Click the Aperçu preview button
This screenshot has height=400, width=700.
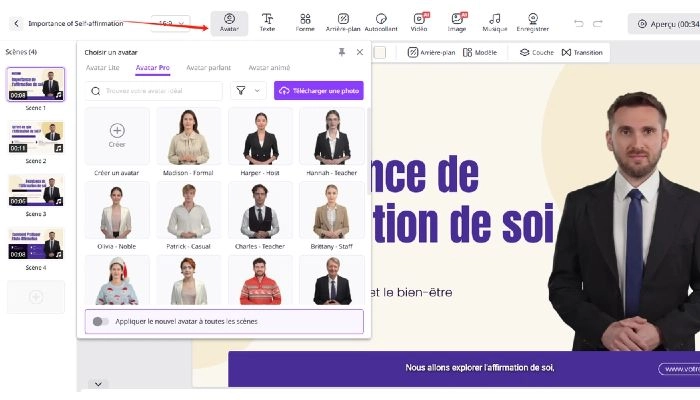[x=664, y=24]
